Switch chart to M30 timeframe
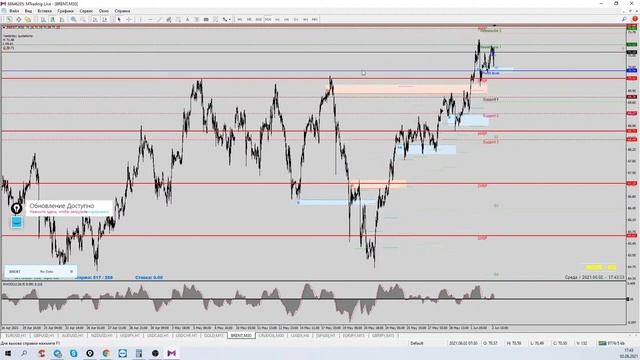 click(268, 19)
